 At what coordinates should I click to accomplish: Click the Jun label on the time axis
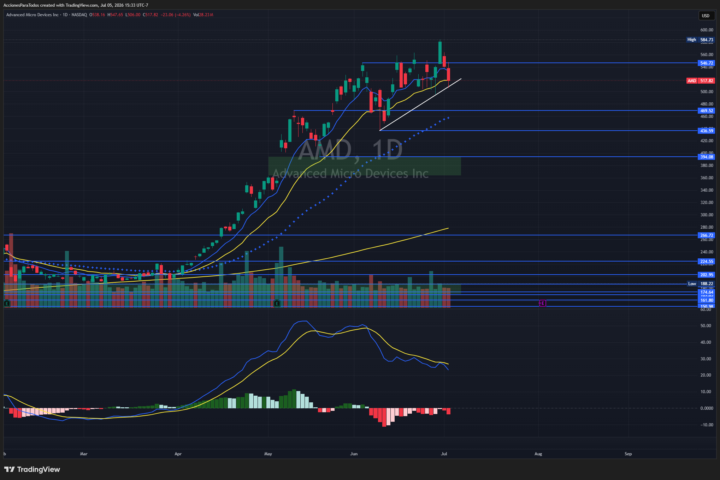(354, 454)
